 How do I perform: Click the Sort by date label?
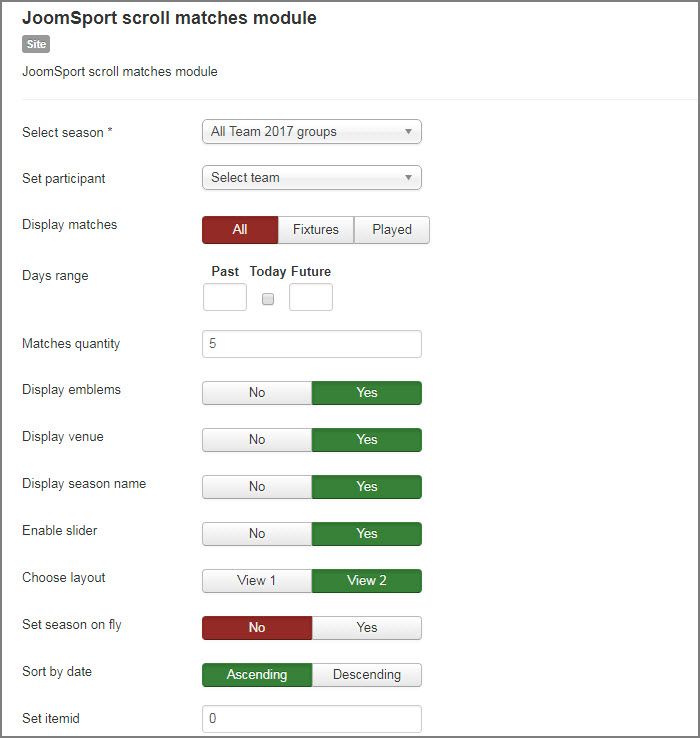[57, 672]
